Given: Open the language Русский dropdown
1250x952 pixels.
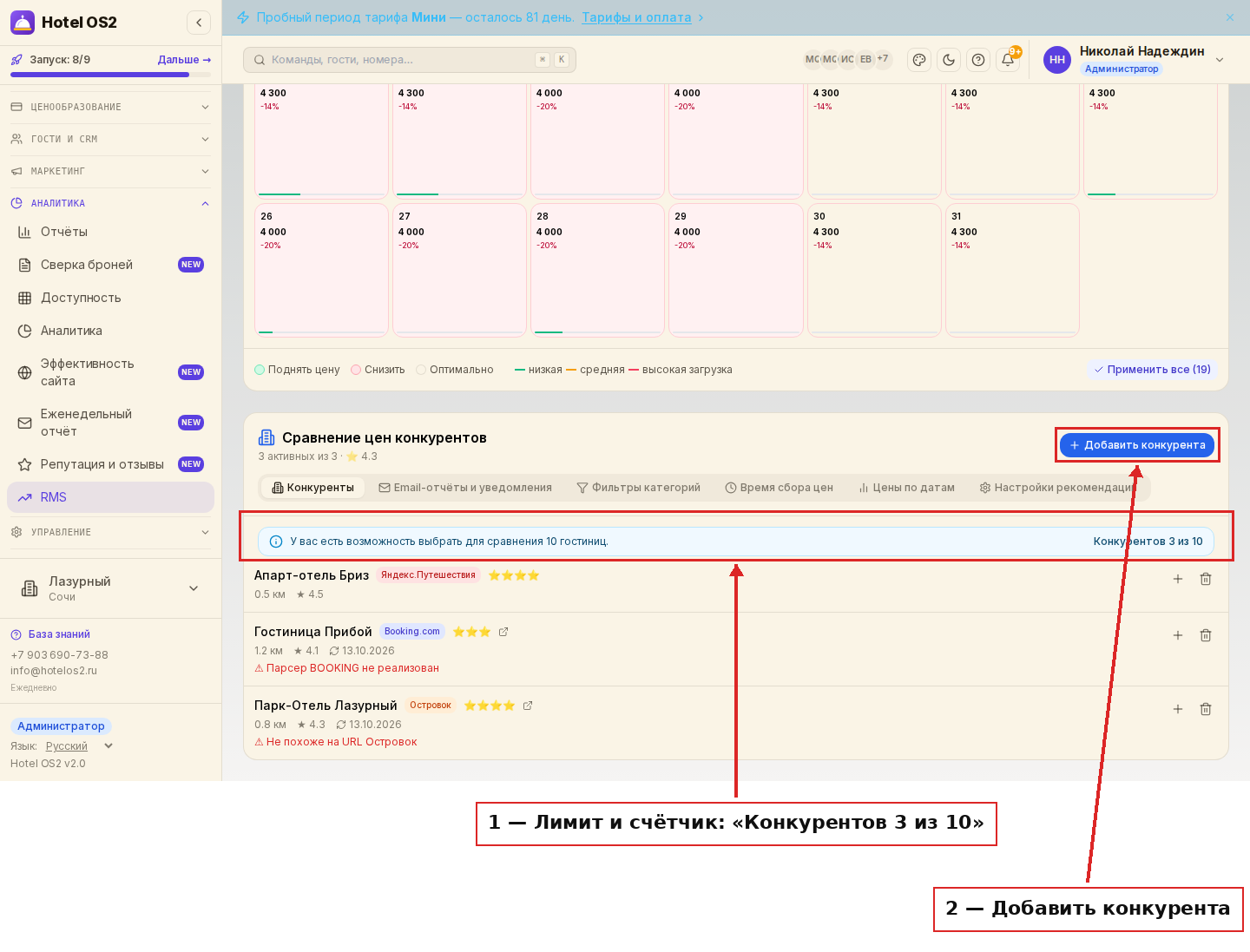Looking at the screenshot, I should [x=80, y=746].
